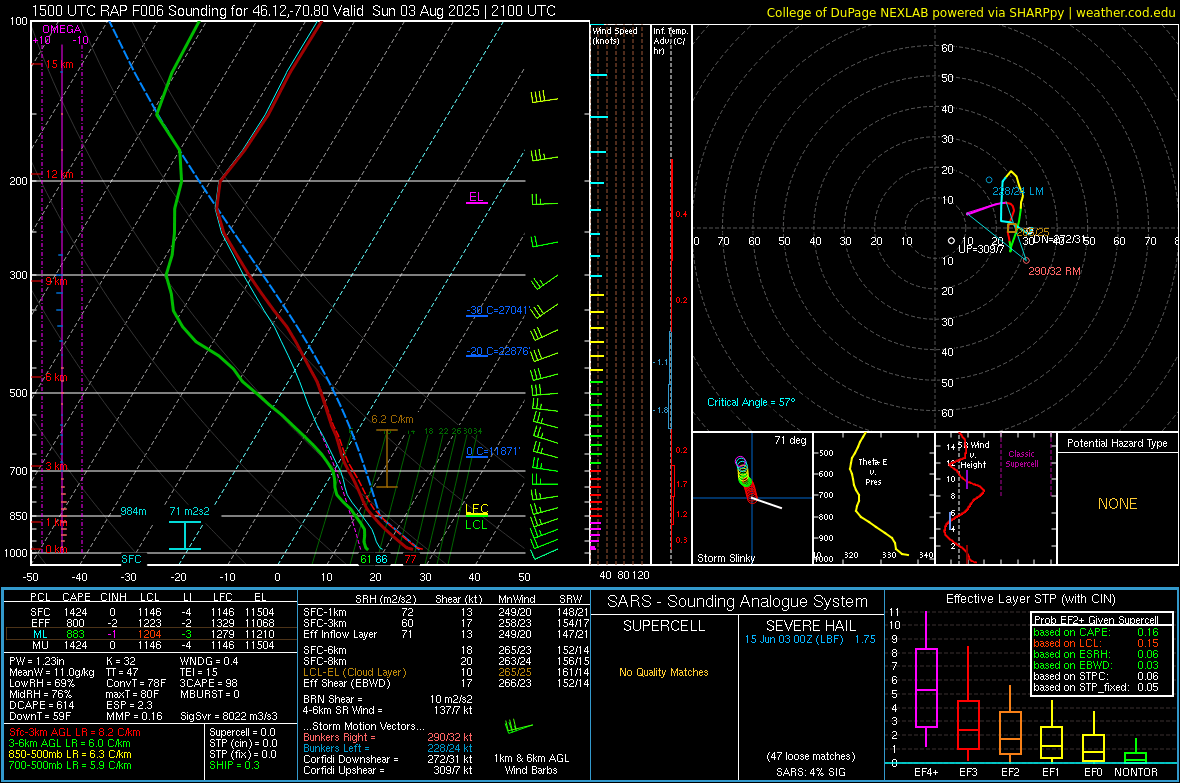Click the Eff Inflow Layer row label
This screenshot has width=1180, height=783.
tap(340, 634)
